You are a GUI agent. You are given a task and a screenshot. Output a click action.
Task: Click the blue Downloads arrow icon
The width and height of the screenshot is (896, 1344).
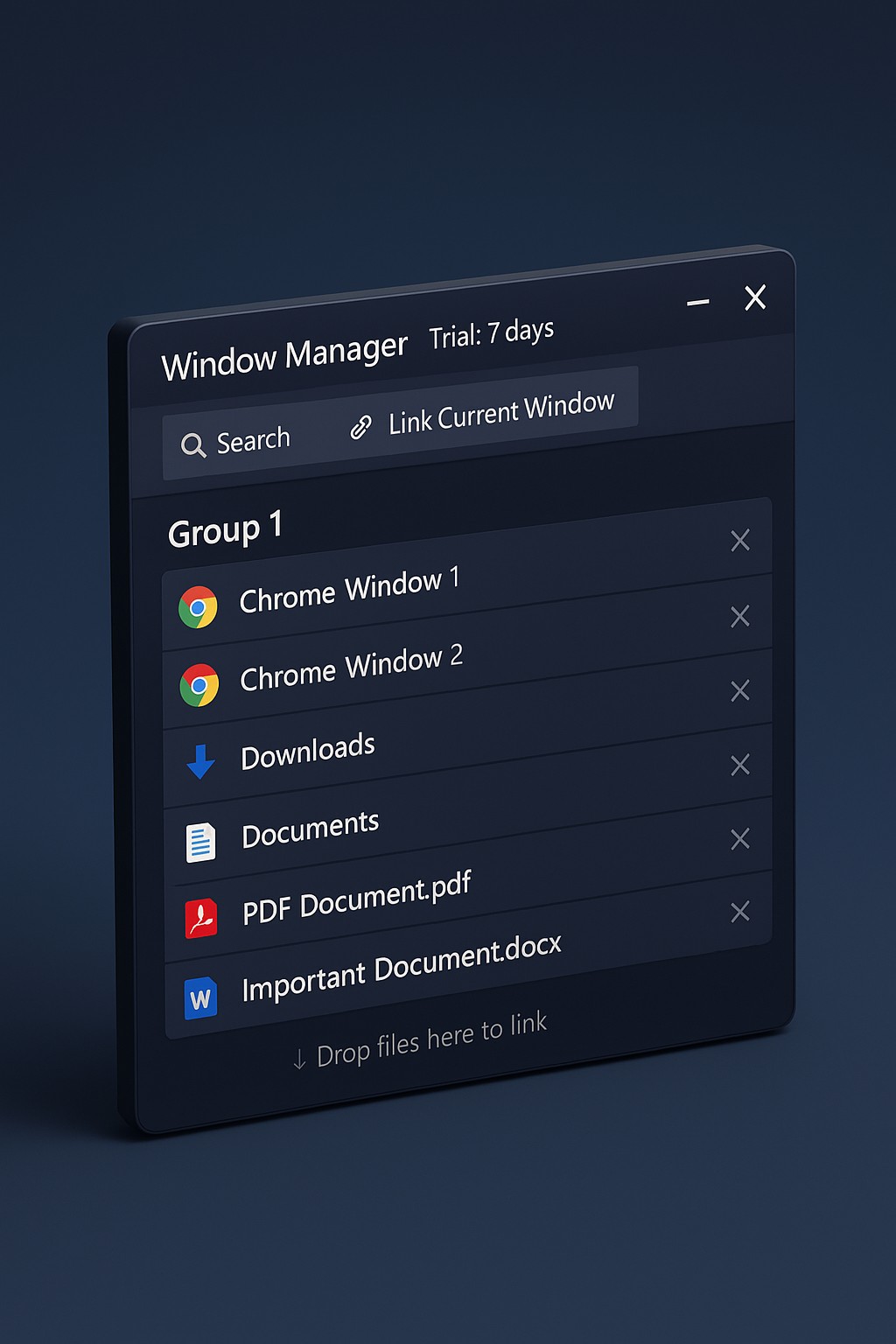201,760
